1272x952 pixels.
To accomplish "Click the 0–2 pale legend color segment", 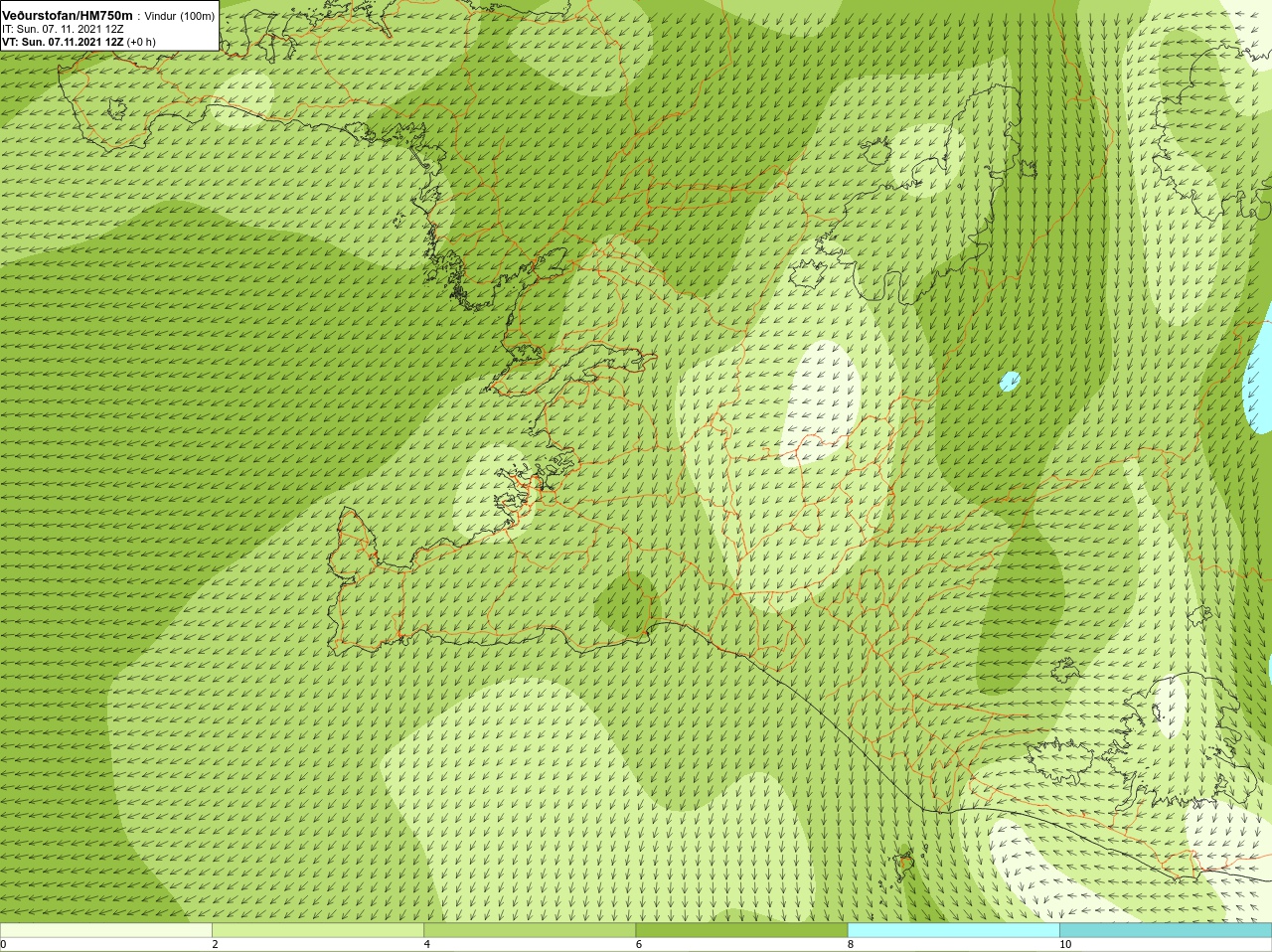I will tap(105, 930).
